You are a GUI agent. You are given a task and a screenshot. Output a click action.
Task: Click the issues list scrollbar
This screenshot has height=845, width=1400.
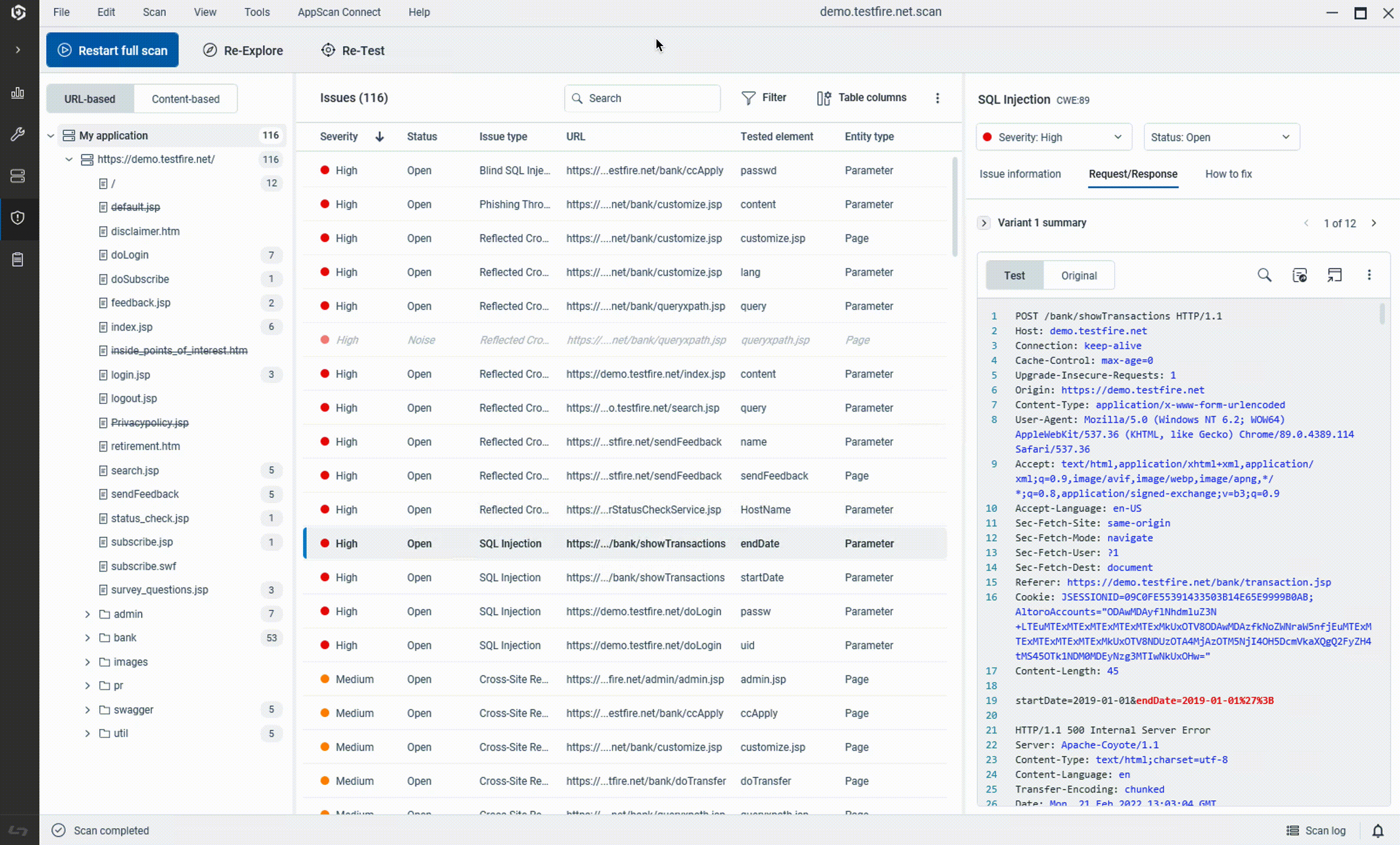[955, 207]
